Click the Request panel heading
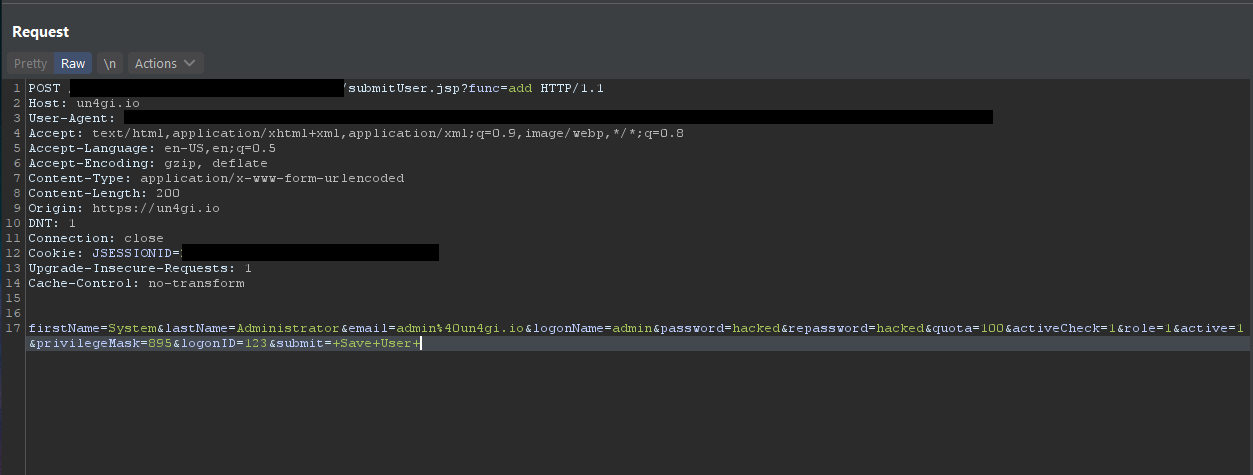1253x475 pixels. (40, 32)
